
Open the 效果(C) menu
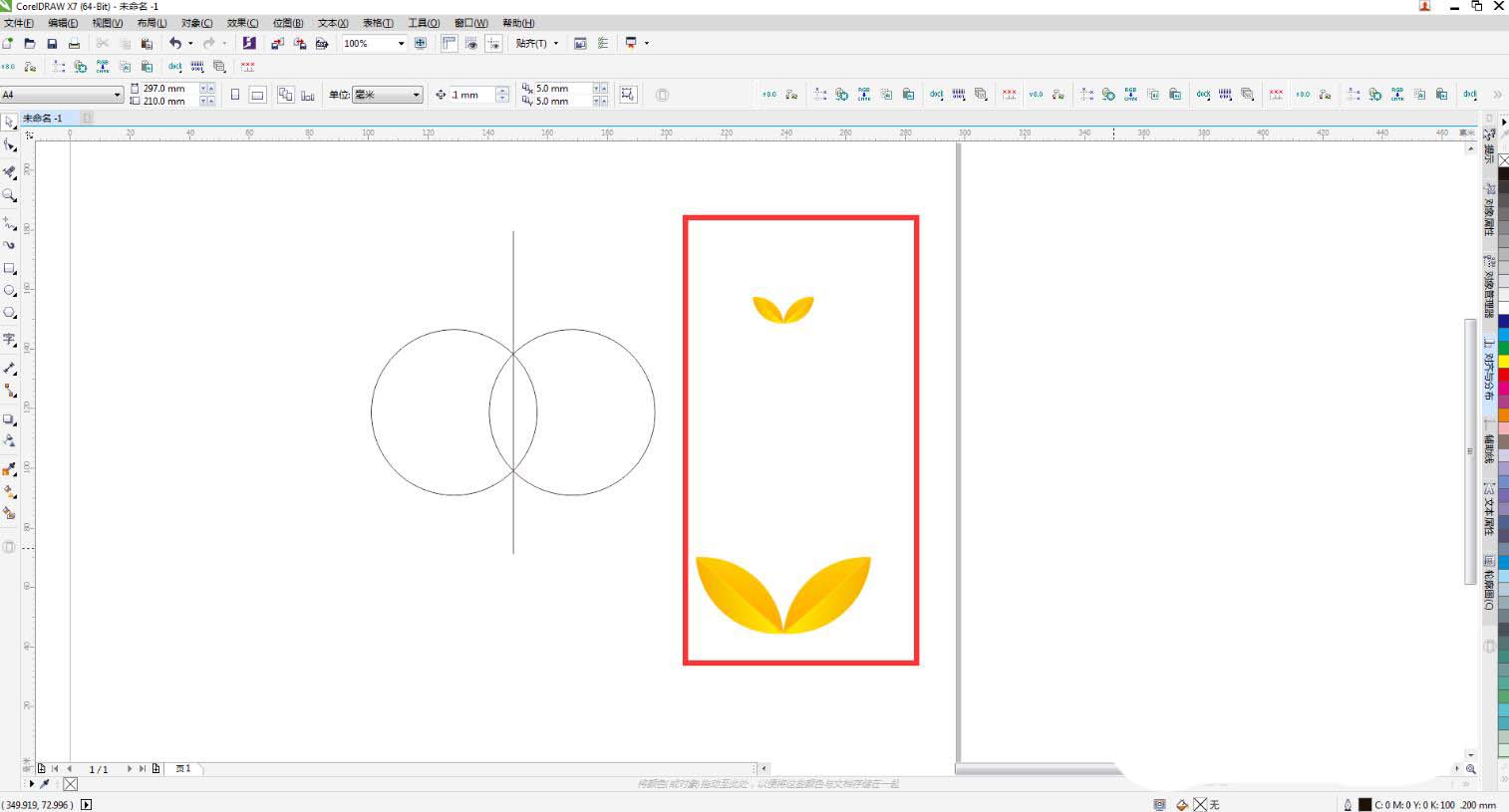pos(242,23)
